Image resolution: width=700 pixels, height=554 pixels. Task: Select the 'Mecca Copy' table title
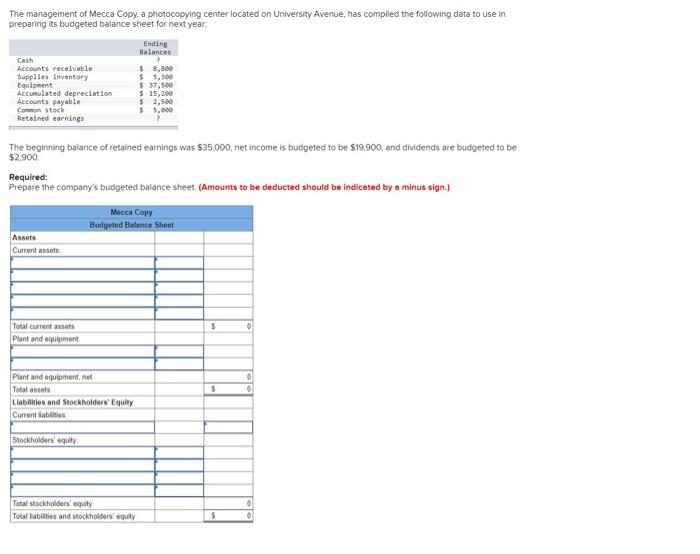click(x=131, y=212)
